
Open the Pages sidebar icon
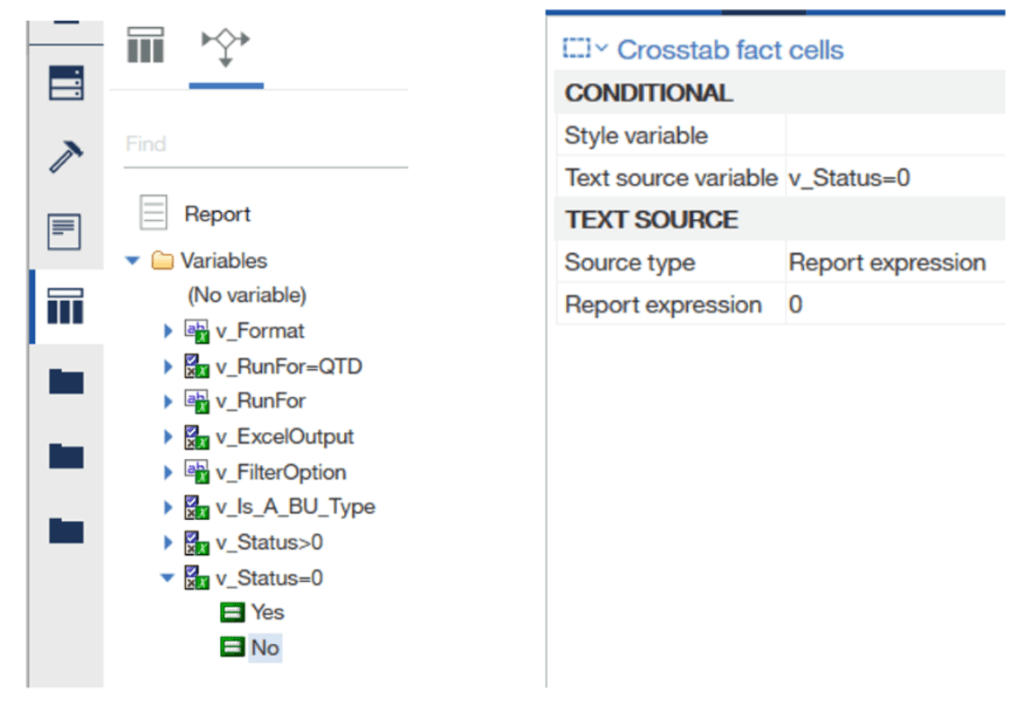65,231
